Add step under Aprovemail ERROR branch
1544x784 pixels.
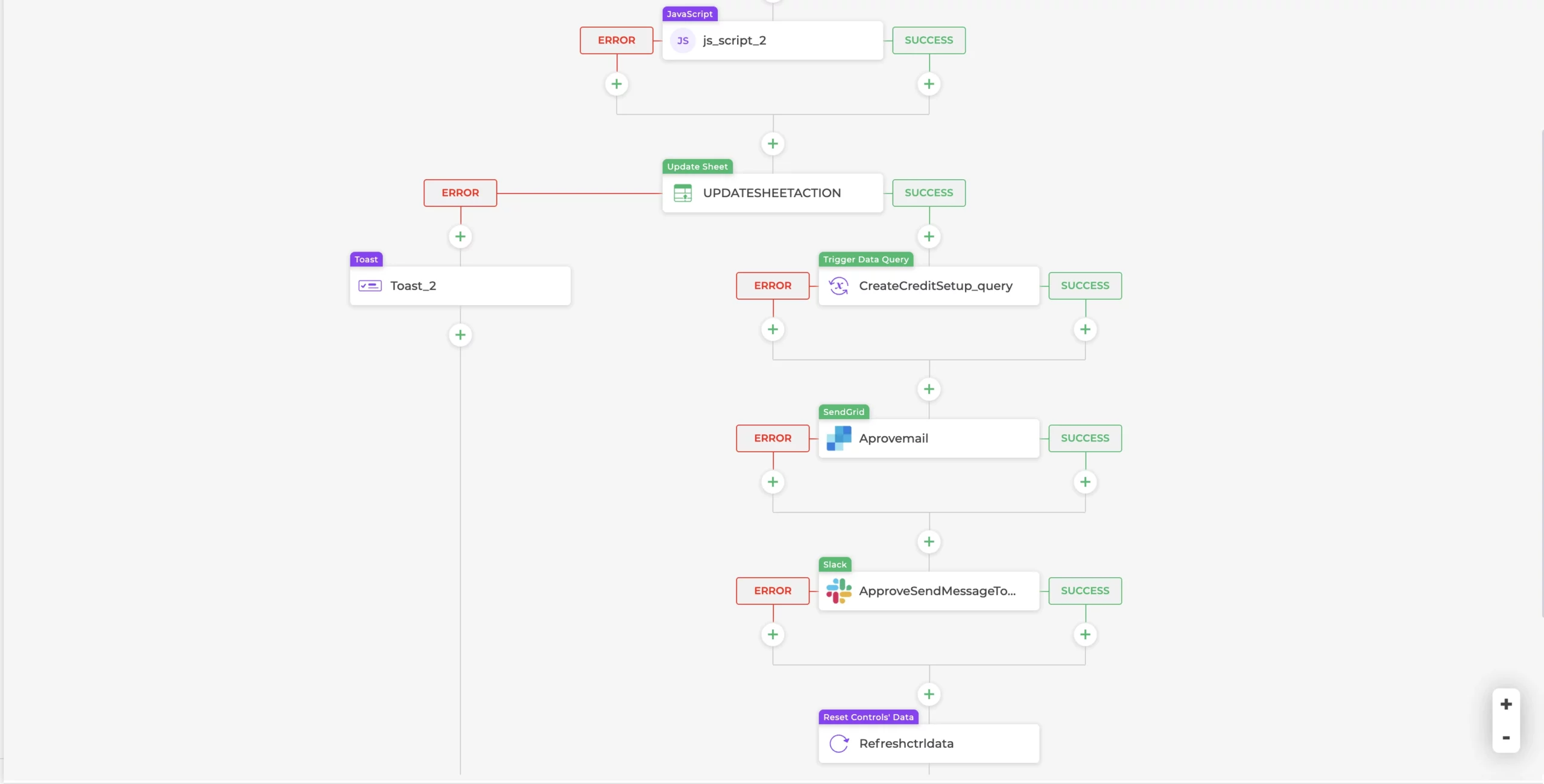pyautogui.click(x=773, y=482)
